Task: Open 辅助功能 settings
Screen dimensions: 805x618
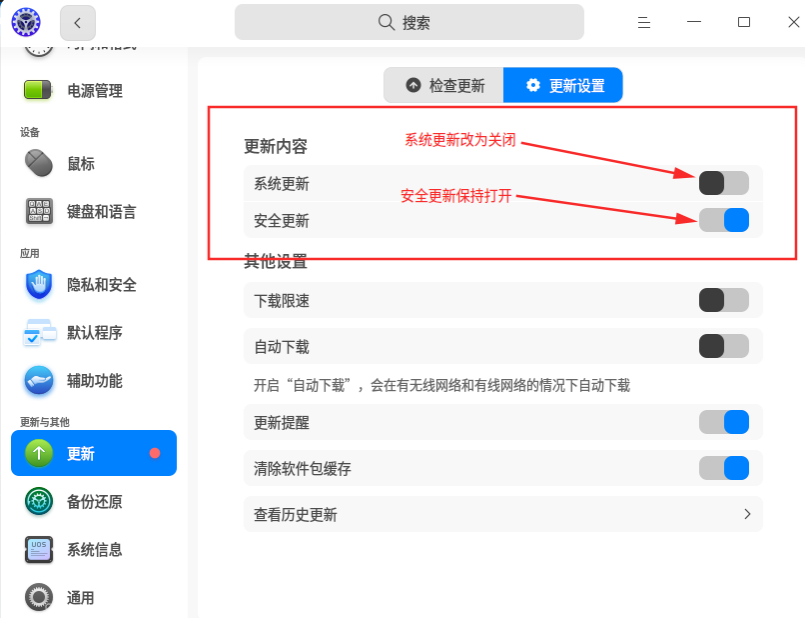Action: tap(94, 381)
